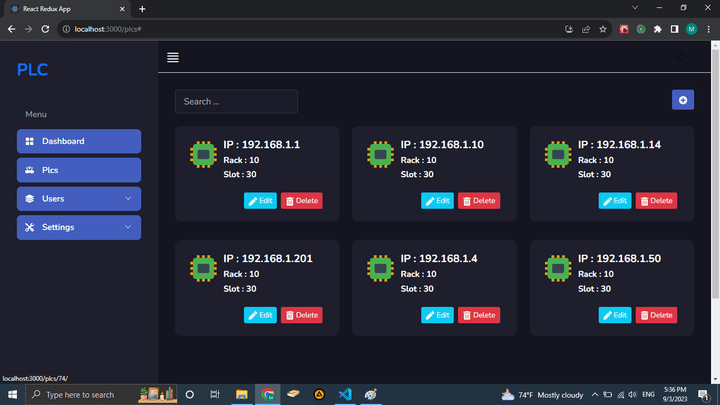Open Task View on taskbar
Viewport: 720px width, 405px height.
pyautogui.click(x=214, y=394)
